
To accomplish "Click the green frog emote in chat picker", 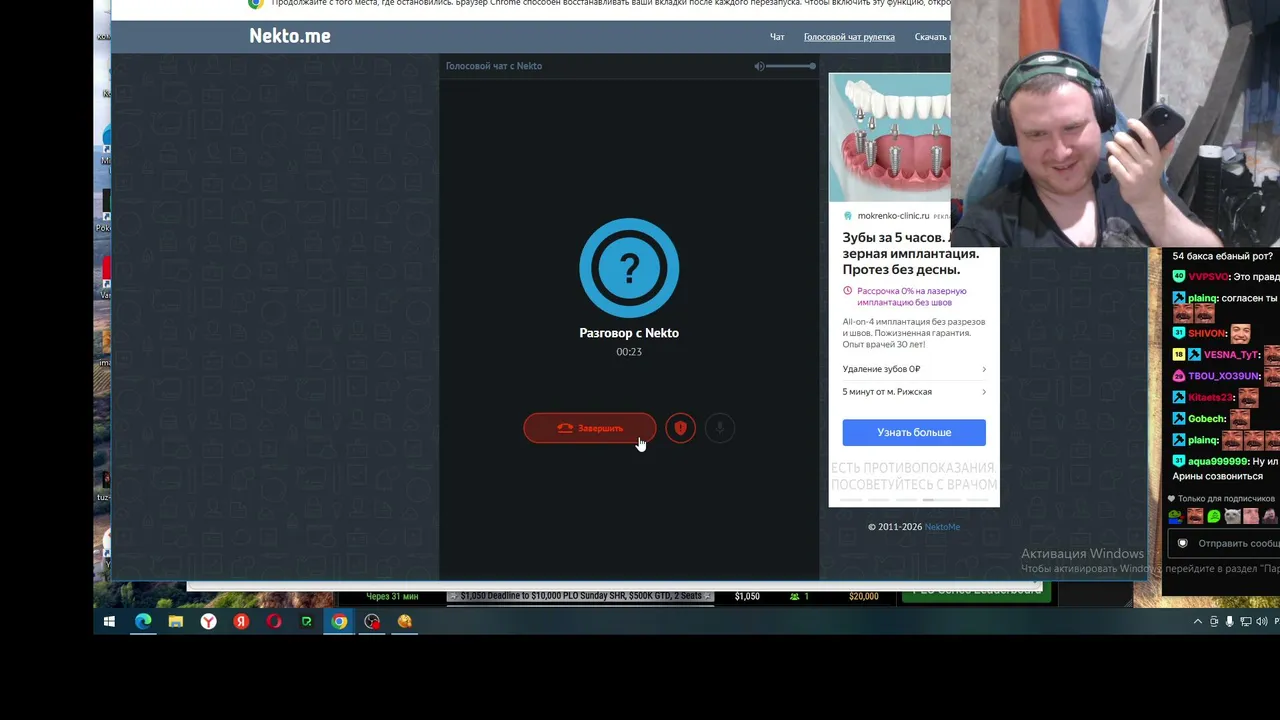I will (x=1176, y=517).
